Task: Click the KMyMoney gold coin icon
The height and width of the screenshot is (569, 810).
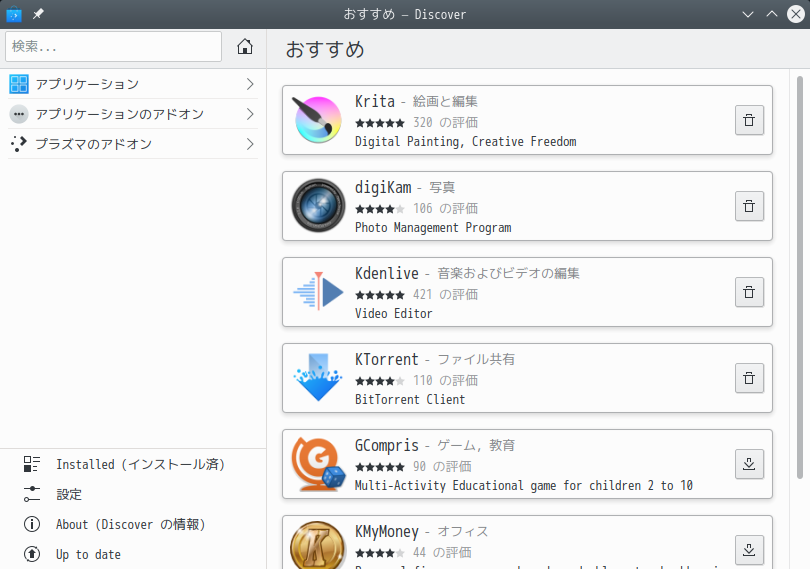Action: [318, 545]
